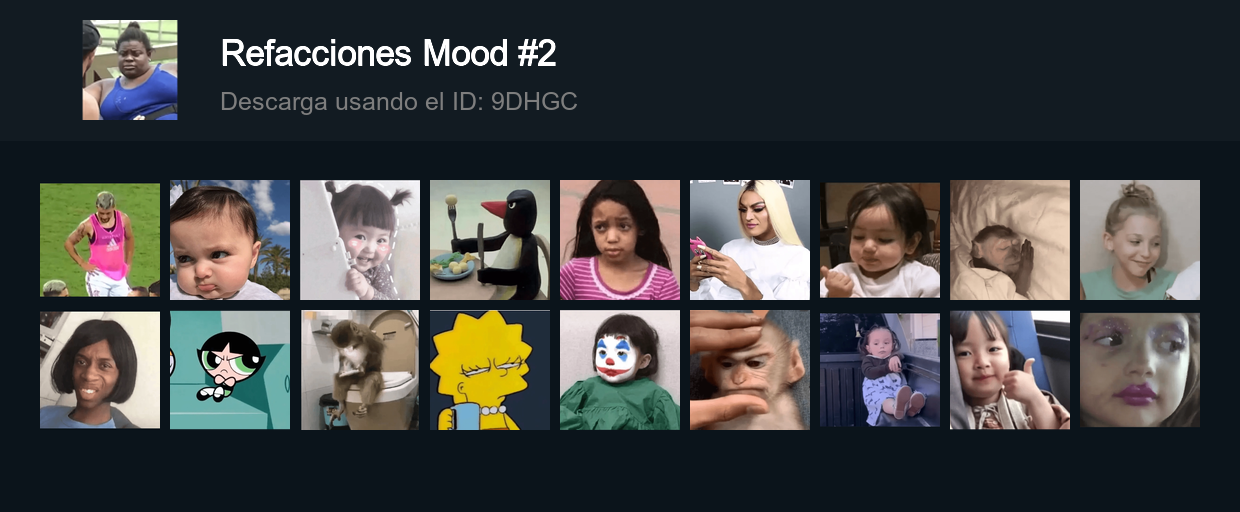Select the grumpy baby with palm trees sticker
Viewport: 1240px width, 512px height.
click(230, 240)
